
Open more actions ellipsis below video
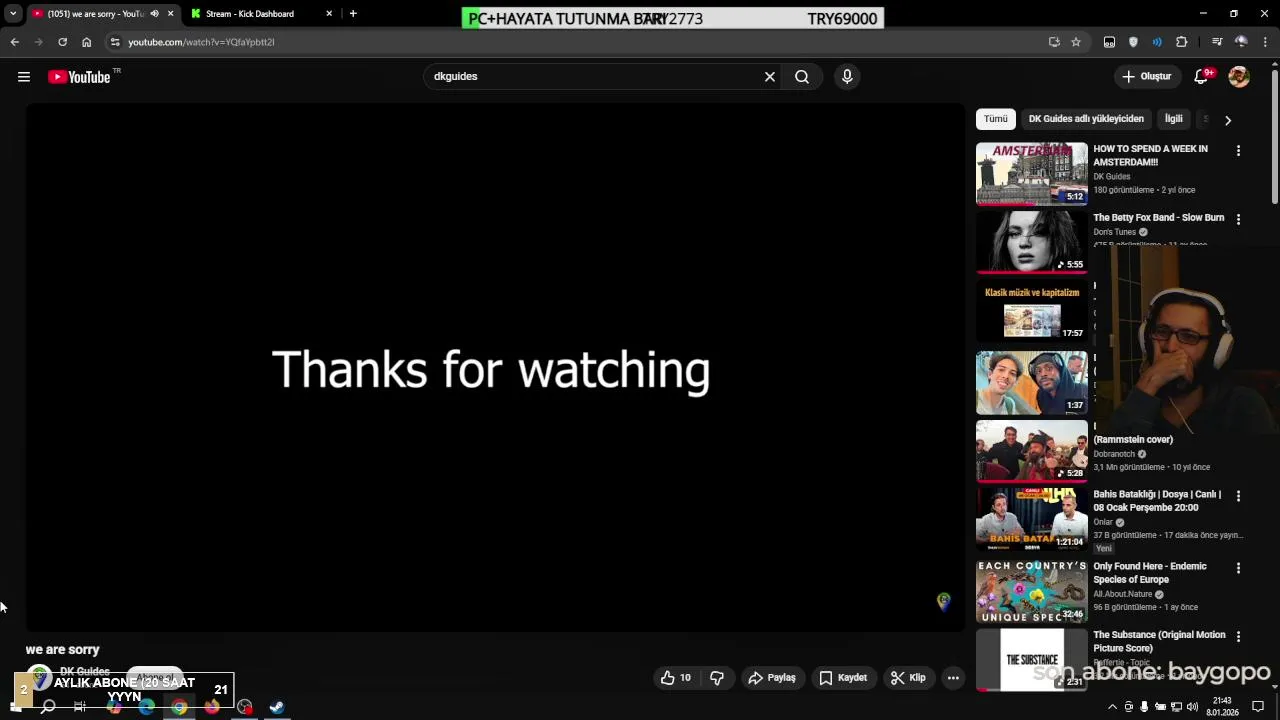(x=953, y=678)
